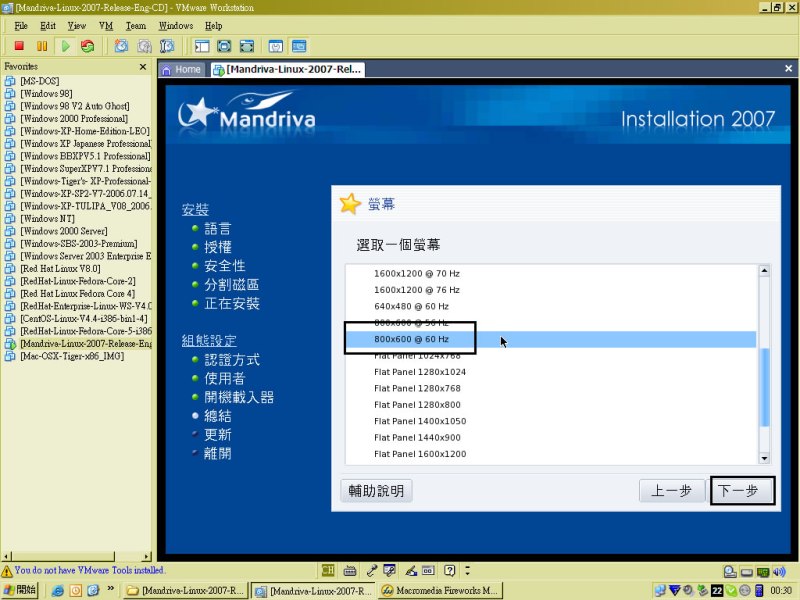800x600 pixels.
Task: Open Macromedia Fireworks taskbar button
Action: (441, 590)
